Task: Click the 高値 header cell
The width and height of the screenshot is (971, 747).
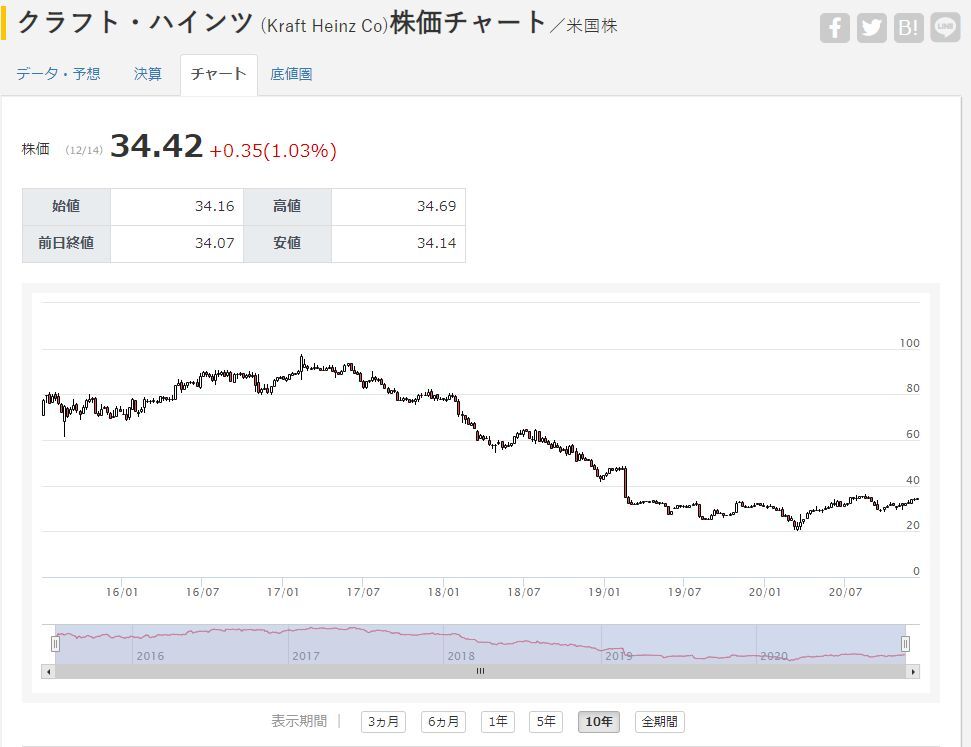Action: tap(287, 206)
